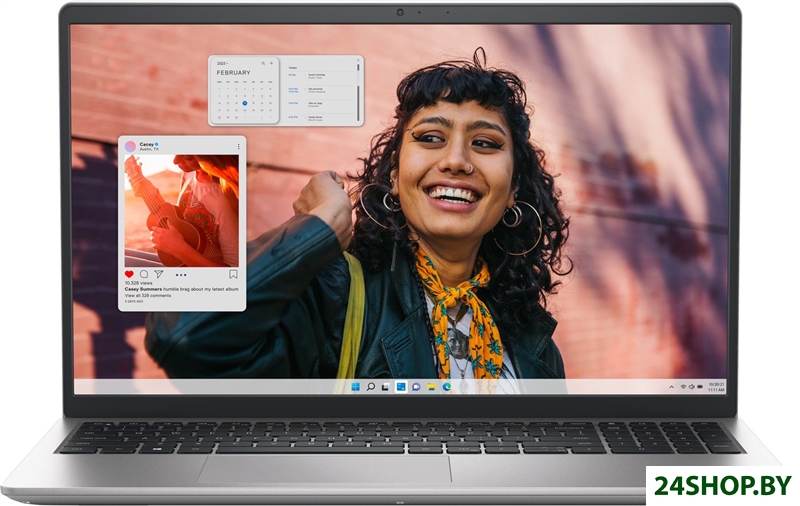Show hidden tray icons chevron
The height and width of the screenshot is (506, 800).
tap(671, 387)
